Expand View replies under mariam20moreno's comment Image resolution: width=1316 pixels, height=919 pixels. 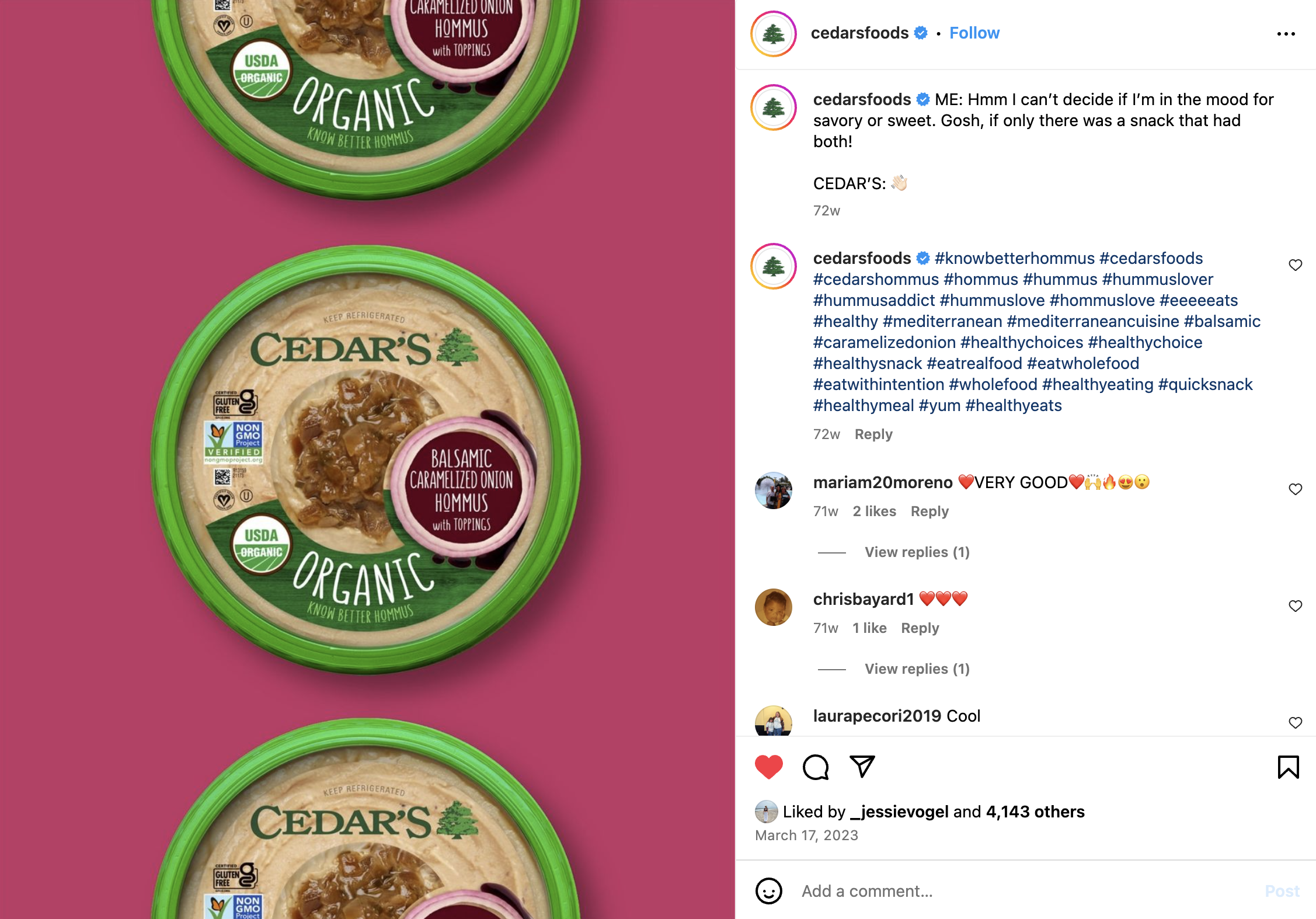tap(917, 552)
